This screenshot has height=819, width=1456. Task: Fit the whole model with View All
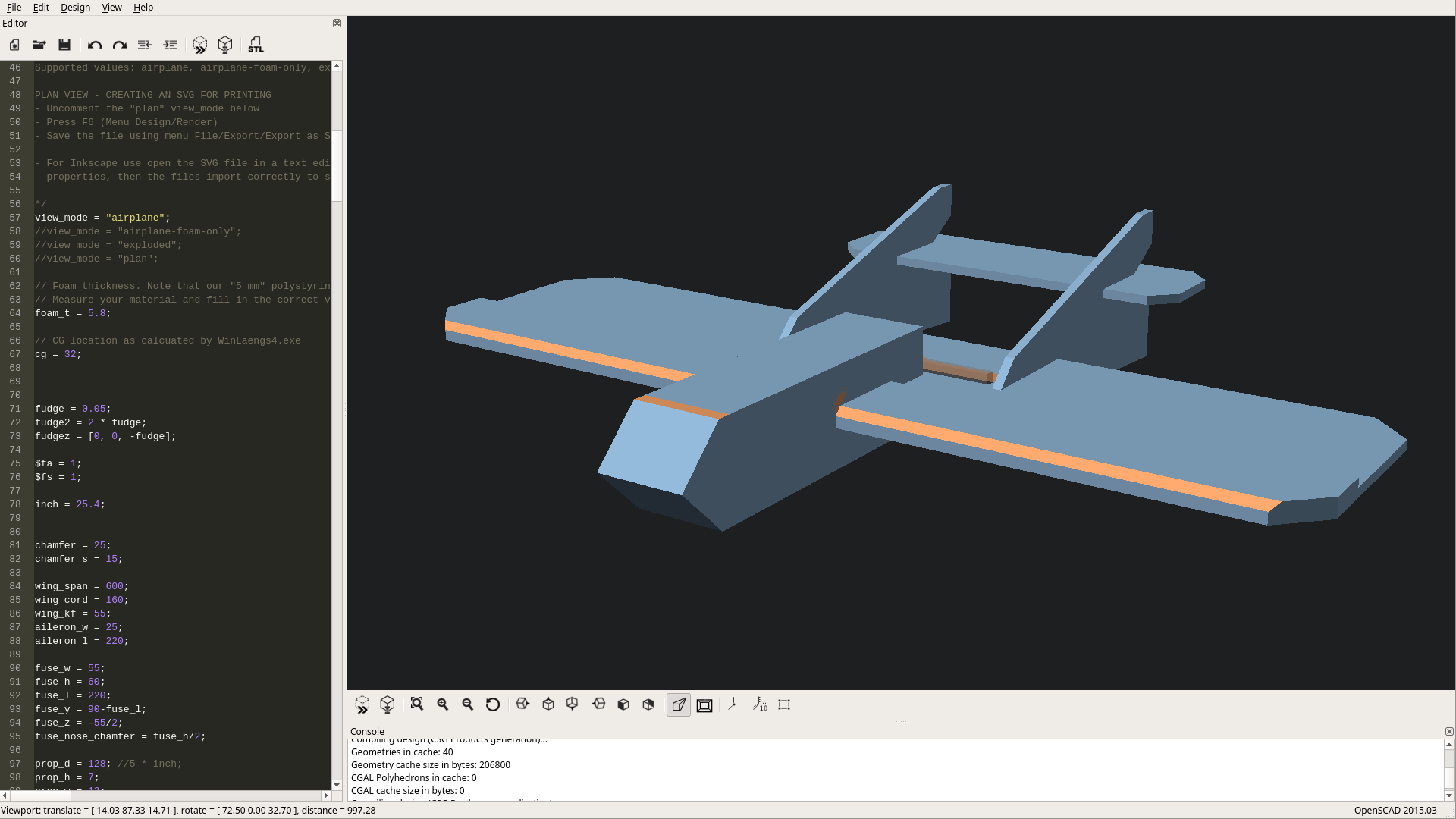(417, 704)
